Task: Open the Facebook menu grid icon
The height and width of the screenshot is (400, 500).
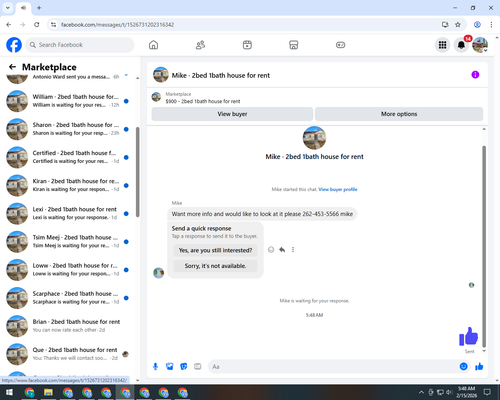Action: point(442,45)
